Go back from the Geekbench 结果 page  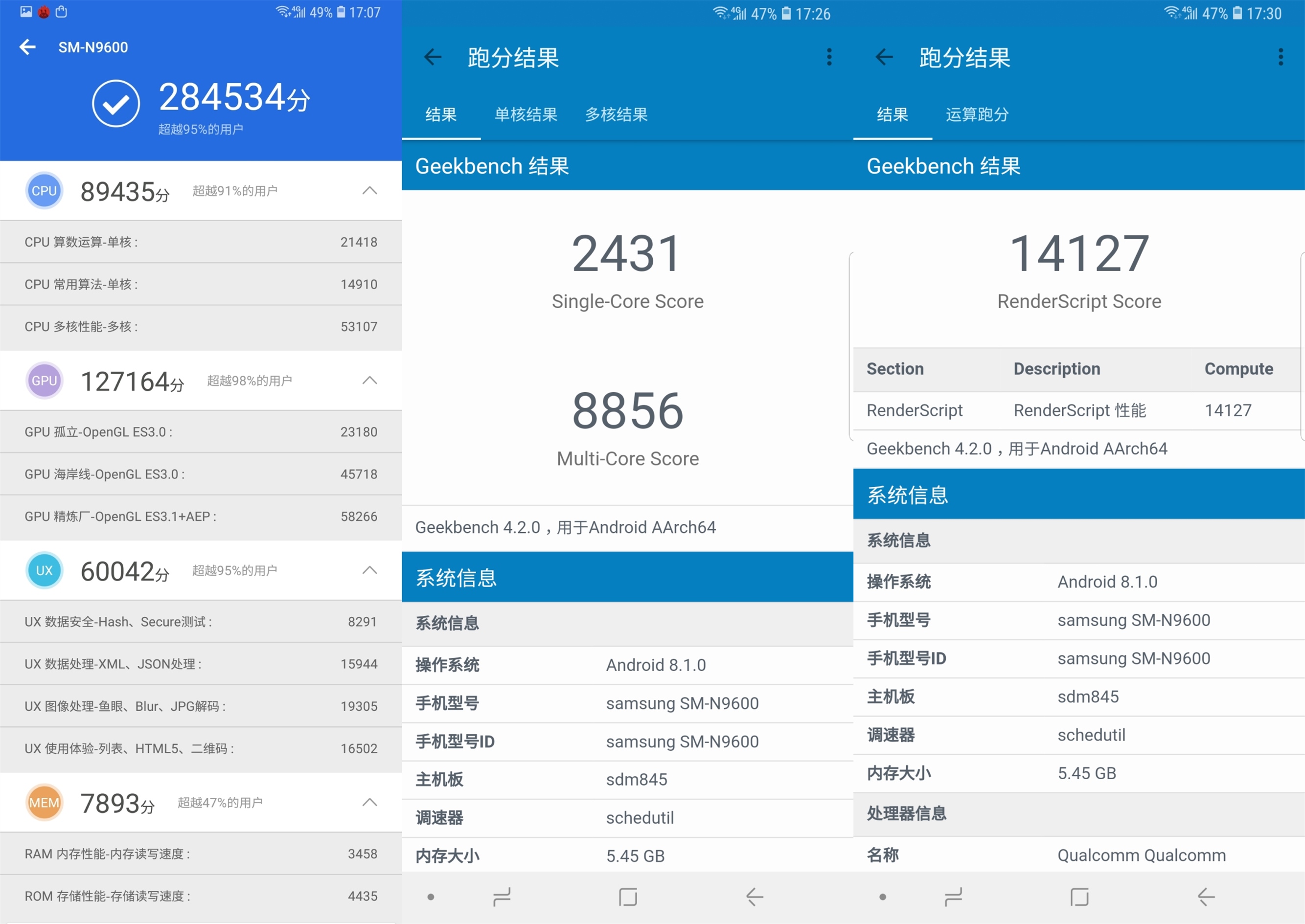(433, 57)
